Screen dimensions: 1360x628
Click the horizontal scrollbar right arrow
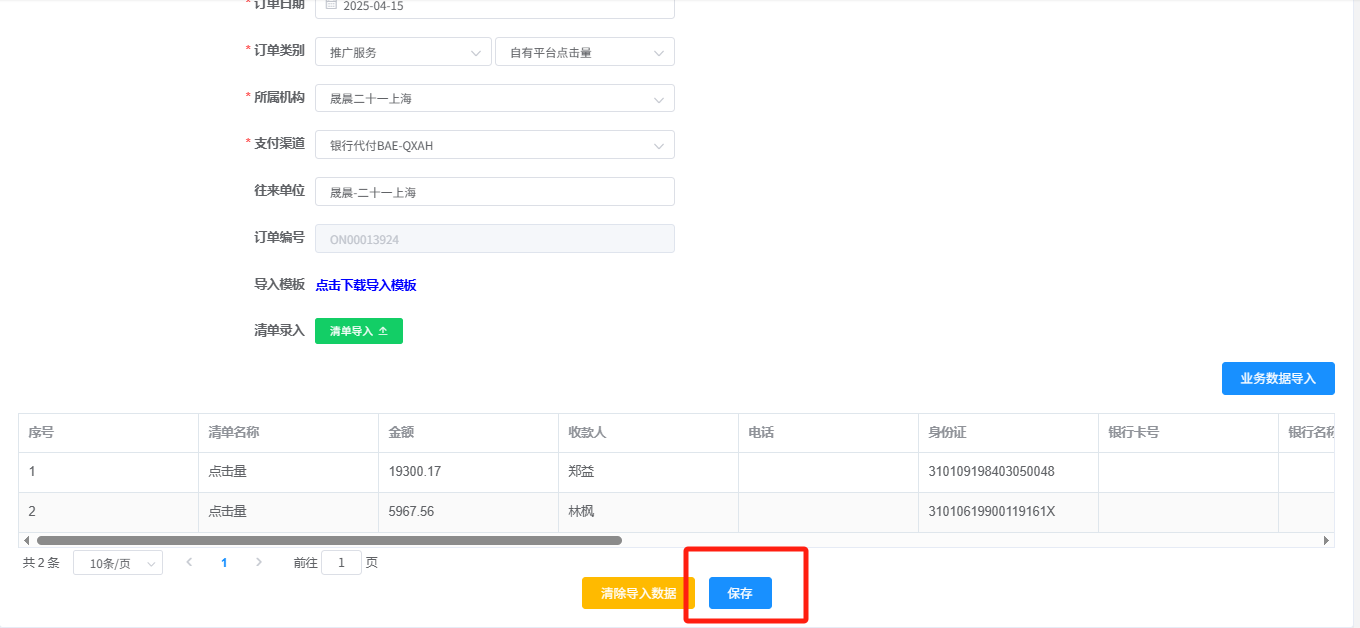coord(1326,540)
